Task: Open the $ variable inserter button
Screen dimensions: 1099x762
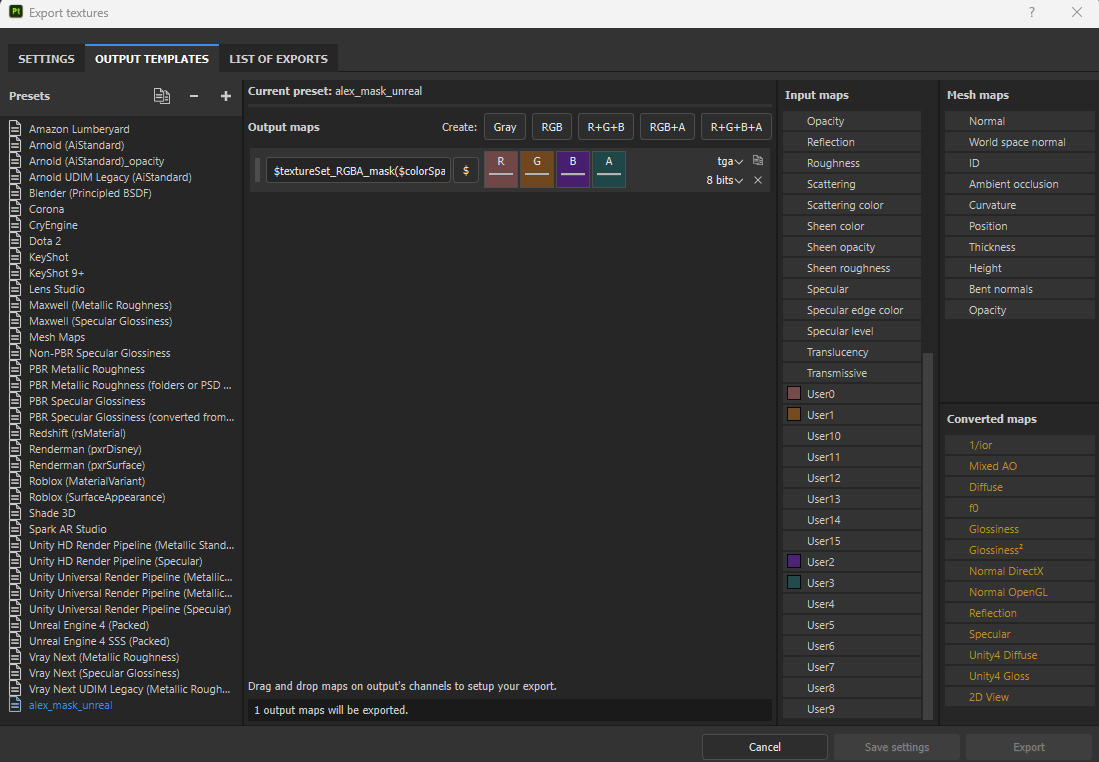Action: pos(465,169)
